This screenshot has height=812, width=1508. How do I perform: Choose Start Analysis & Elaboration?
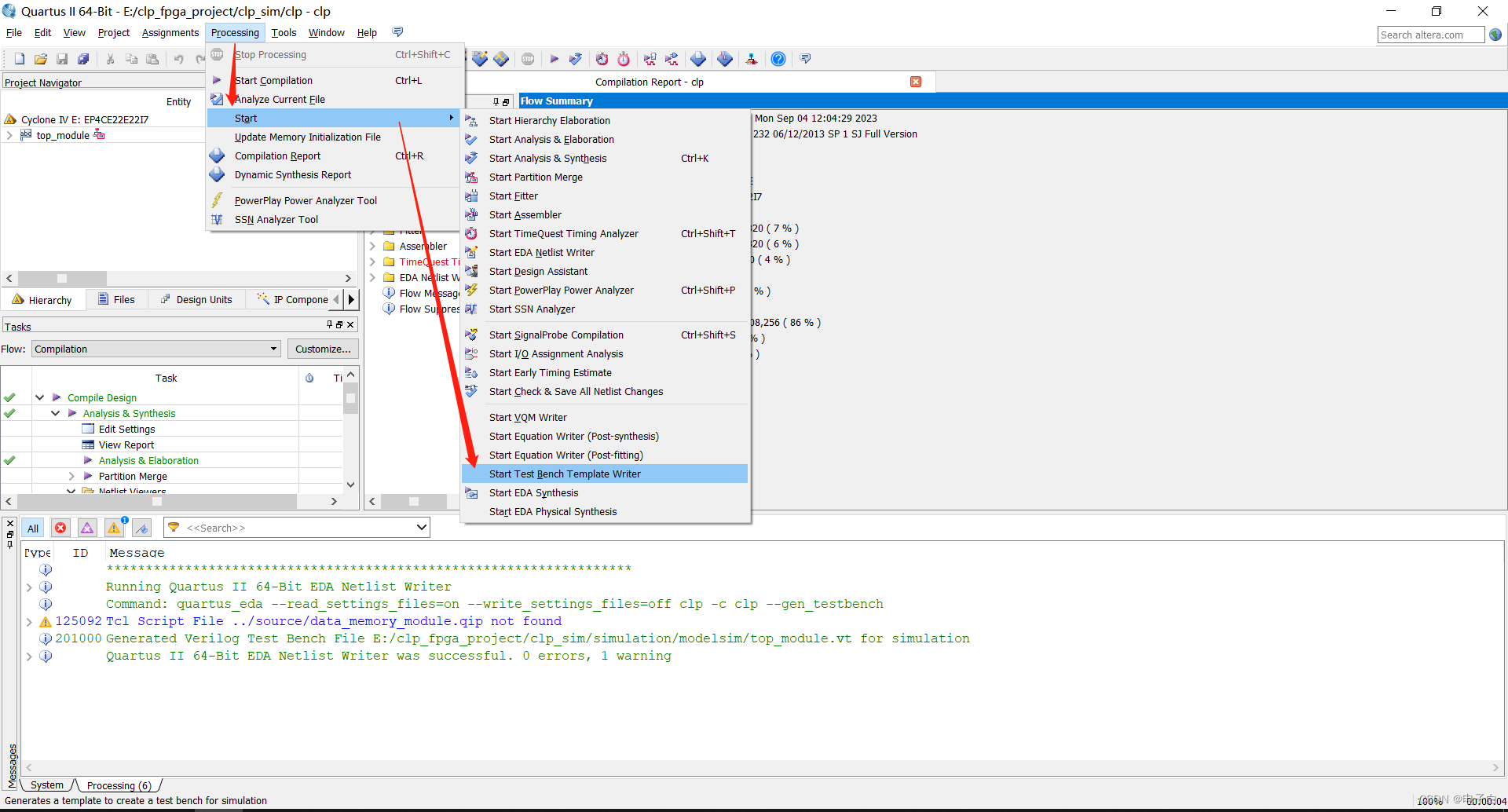(x=605, y=139)
